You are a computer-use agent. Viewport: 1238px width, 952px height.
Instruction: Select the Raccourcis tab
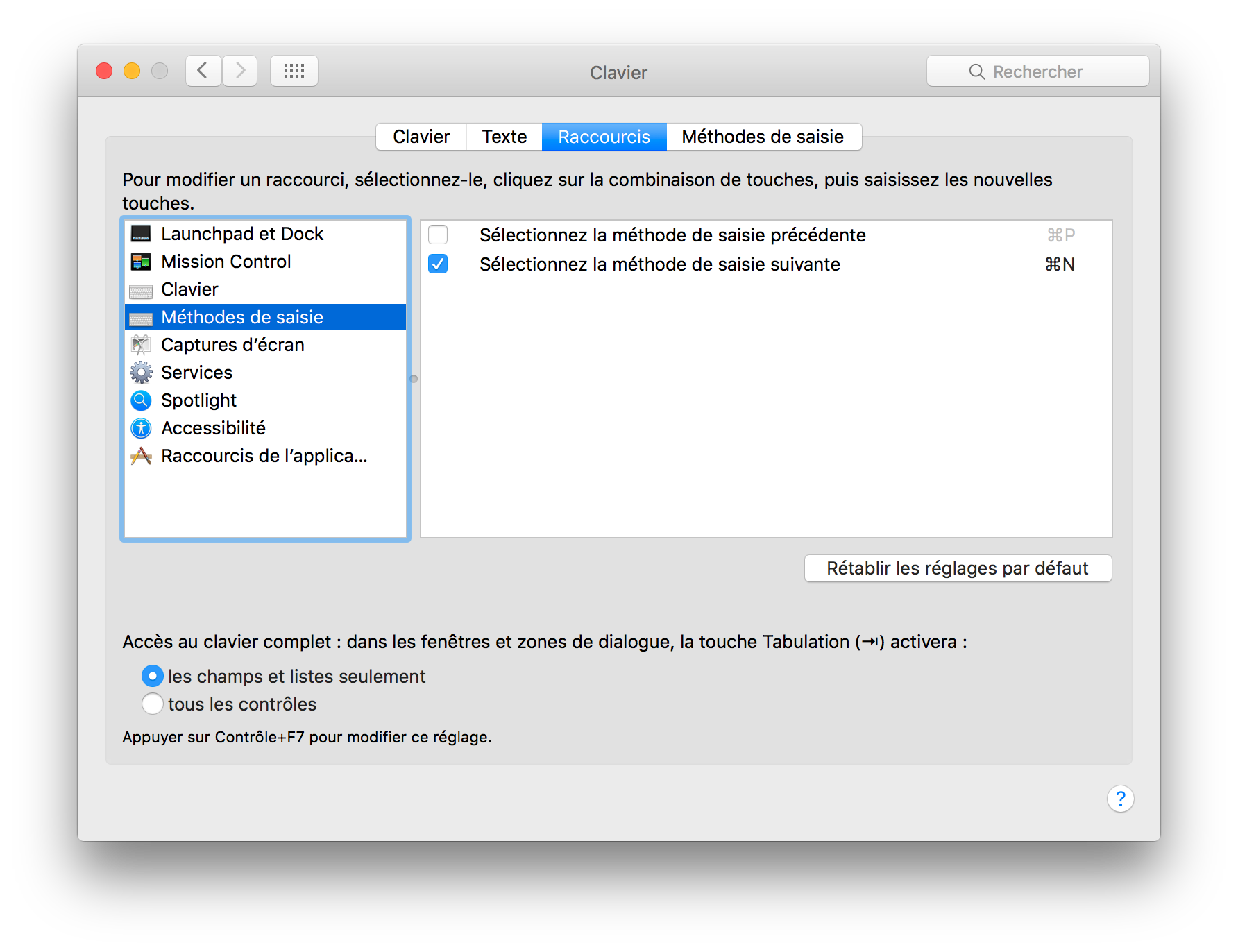604,137
